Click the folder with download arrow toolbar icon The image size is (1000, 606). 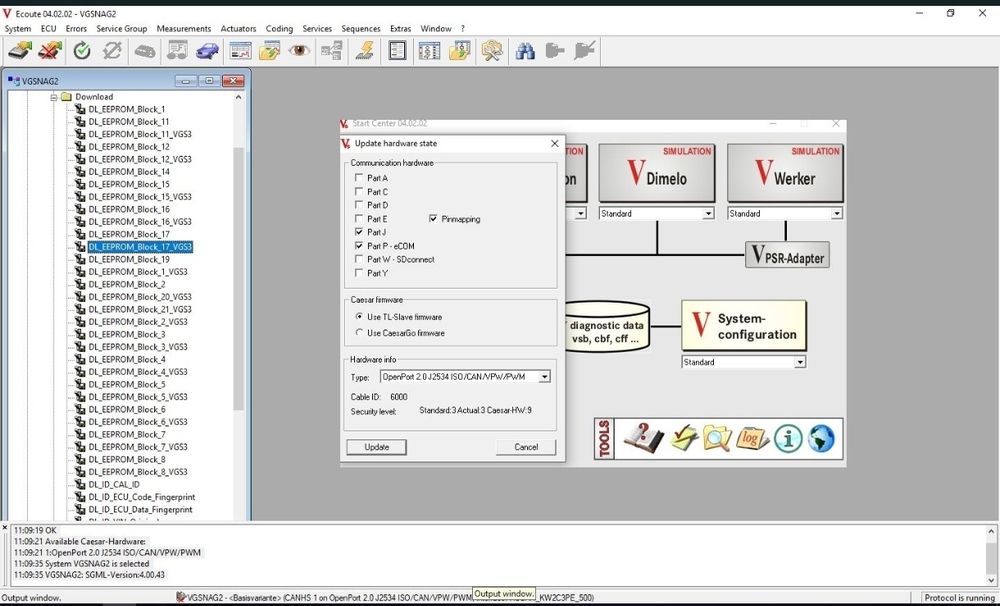pyautogui.click(x=459, y=50)
